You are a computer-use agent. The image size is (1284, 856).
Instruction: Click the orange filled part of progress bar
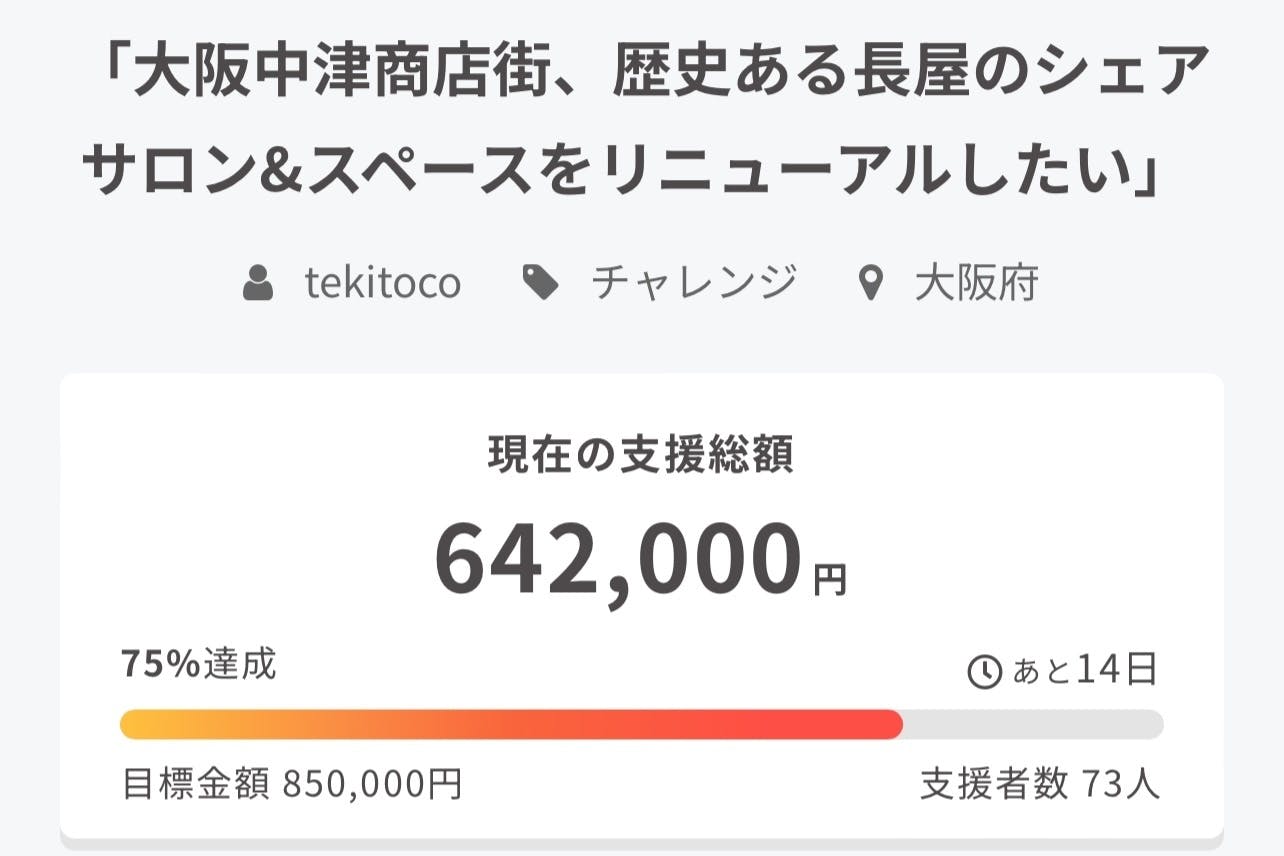[510, 724]
